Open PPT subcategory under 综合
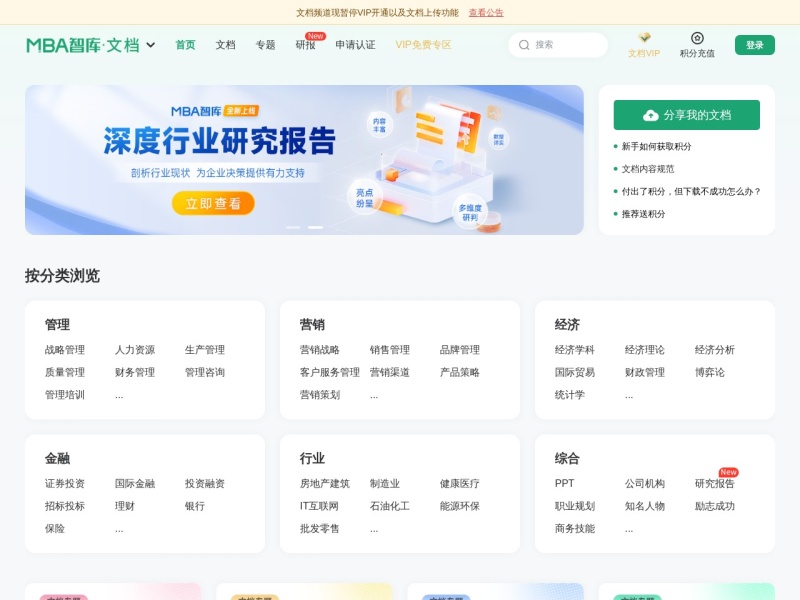Image resolution: width=800 pixels, height=600 pixels. point(564,483)
